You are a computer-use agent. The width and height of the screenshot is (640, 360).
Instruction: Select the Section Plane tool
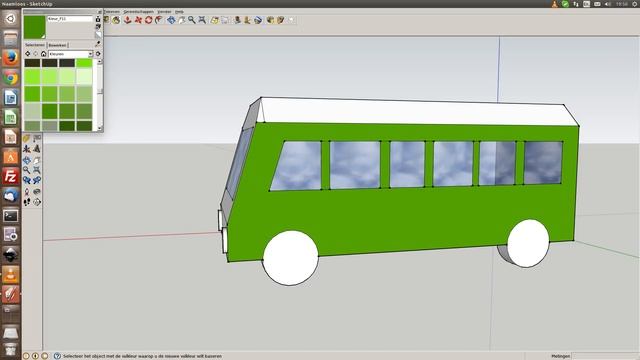click(x=37, y=202)
